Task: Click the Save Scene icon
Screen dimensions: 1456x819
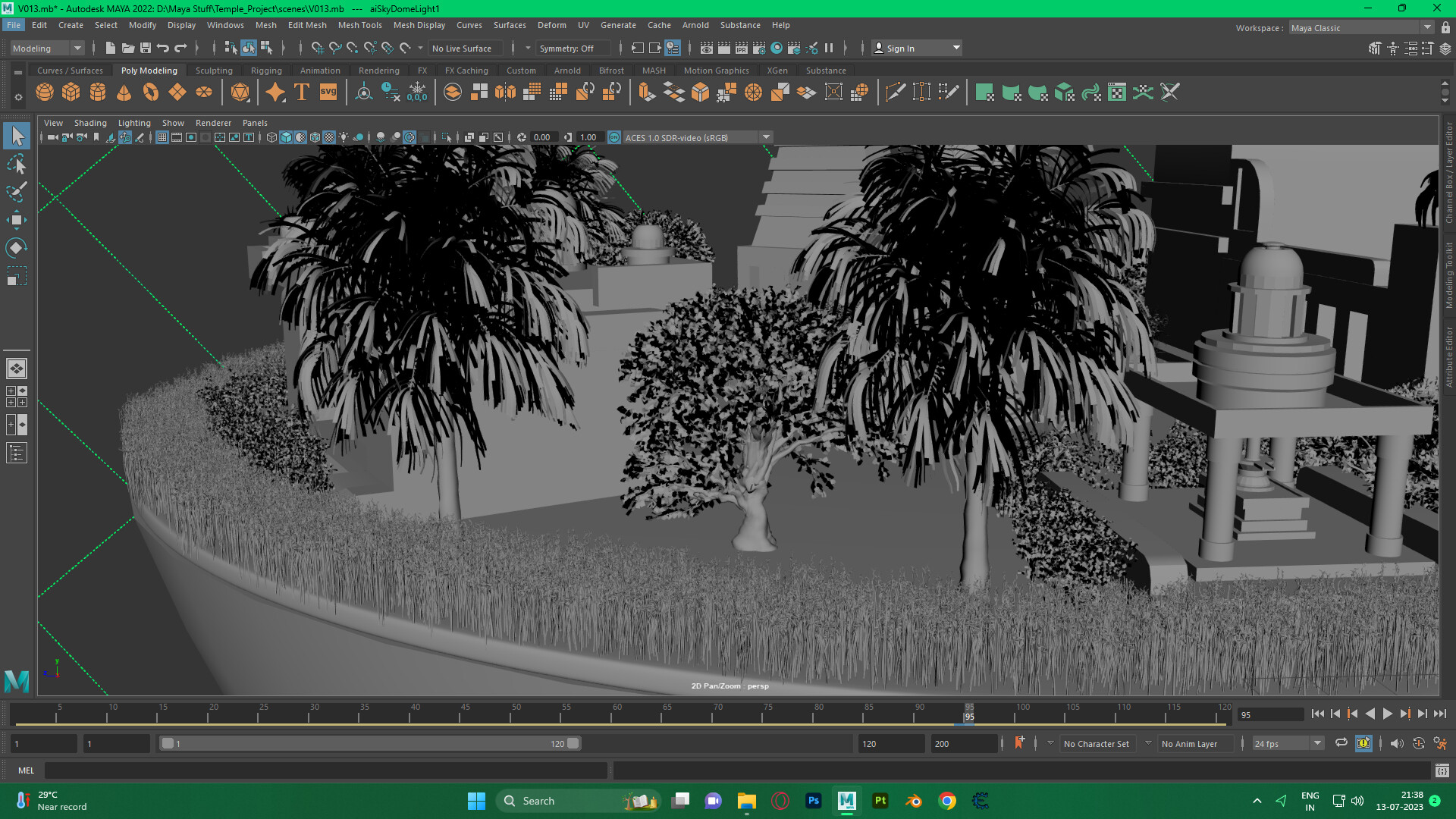Action: click(146, 48)
